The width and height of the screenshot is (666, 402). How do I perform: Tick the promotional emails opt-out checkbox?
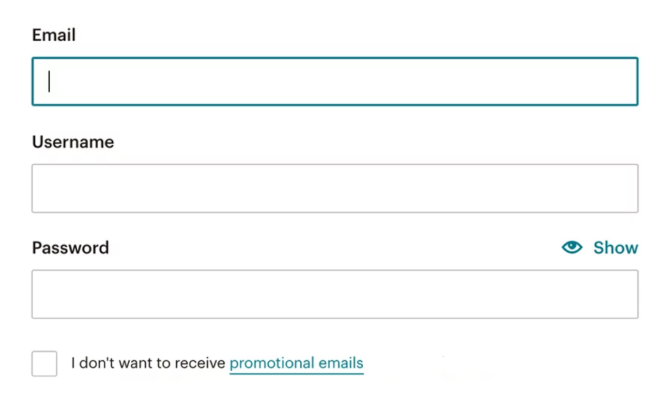tap(44, 363)
